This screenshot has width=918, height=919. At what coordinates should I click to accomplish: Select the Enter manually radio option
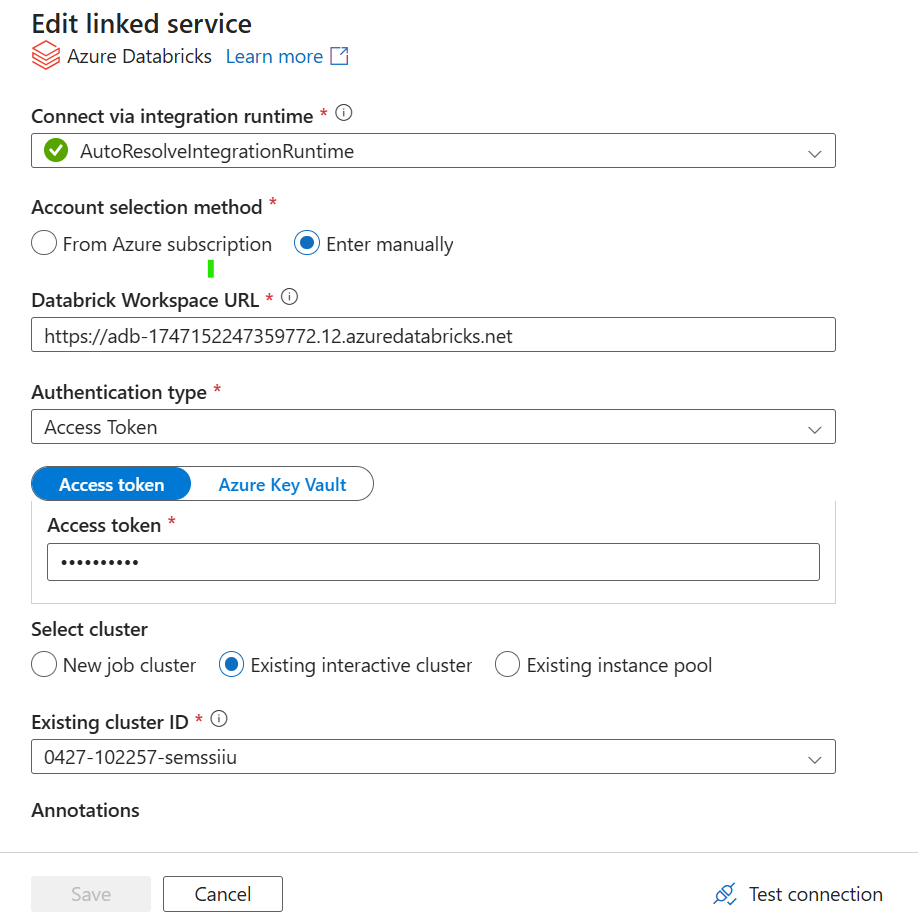308,244
